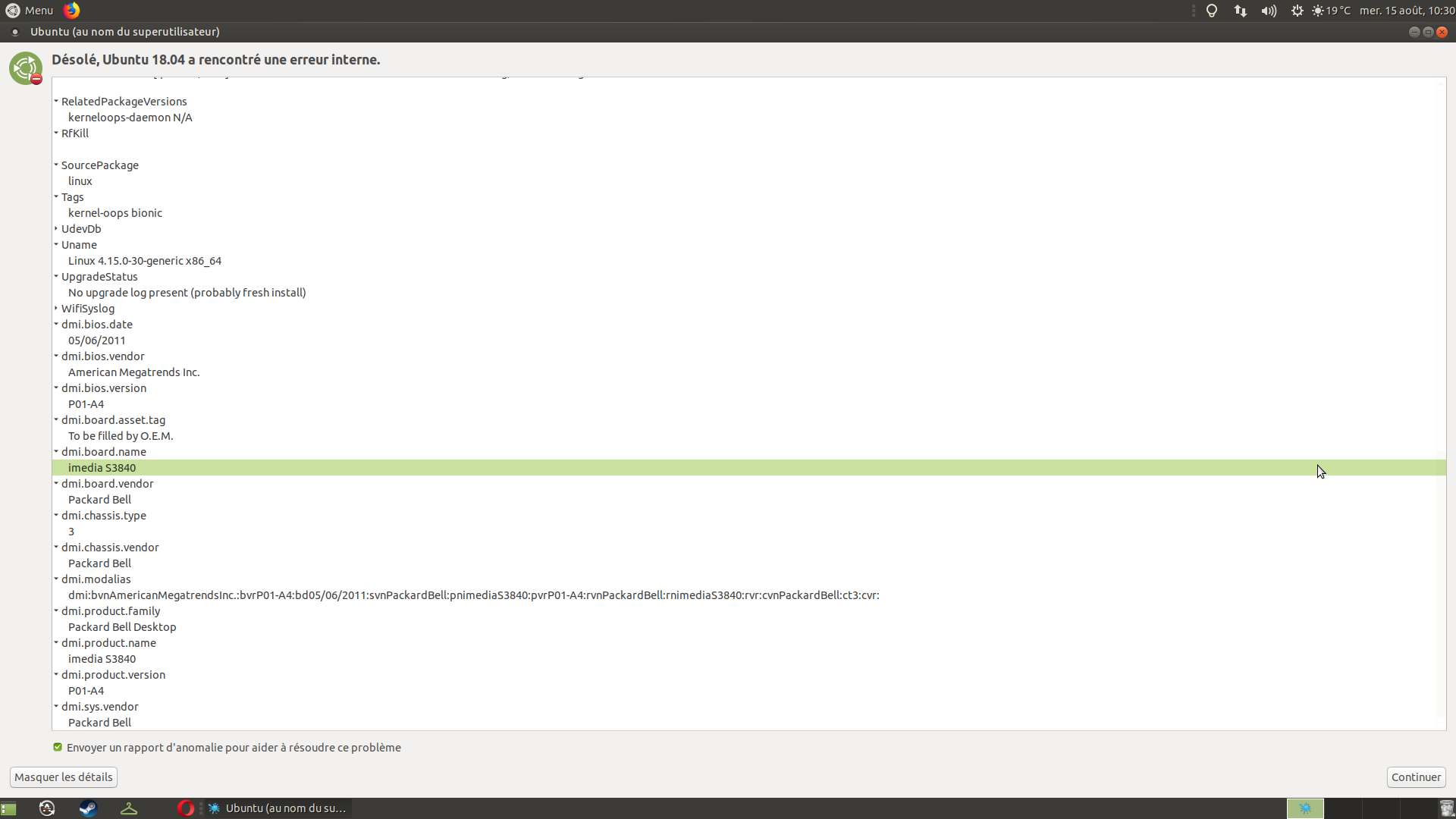This screenshot has width=1456, height=819.
Task: Click the Continuer button
Action: [1416, 777]
